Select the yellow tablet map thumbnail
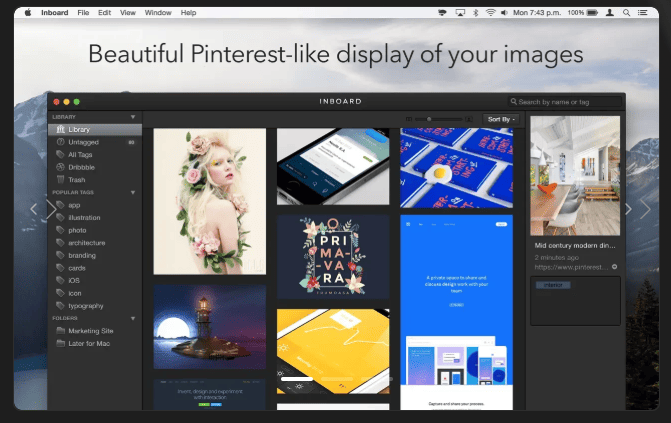 click(333, 351)
